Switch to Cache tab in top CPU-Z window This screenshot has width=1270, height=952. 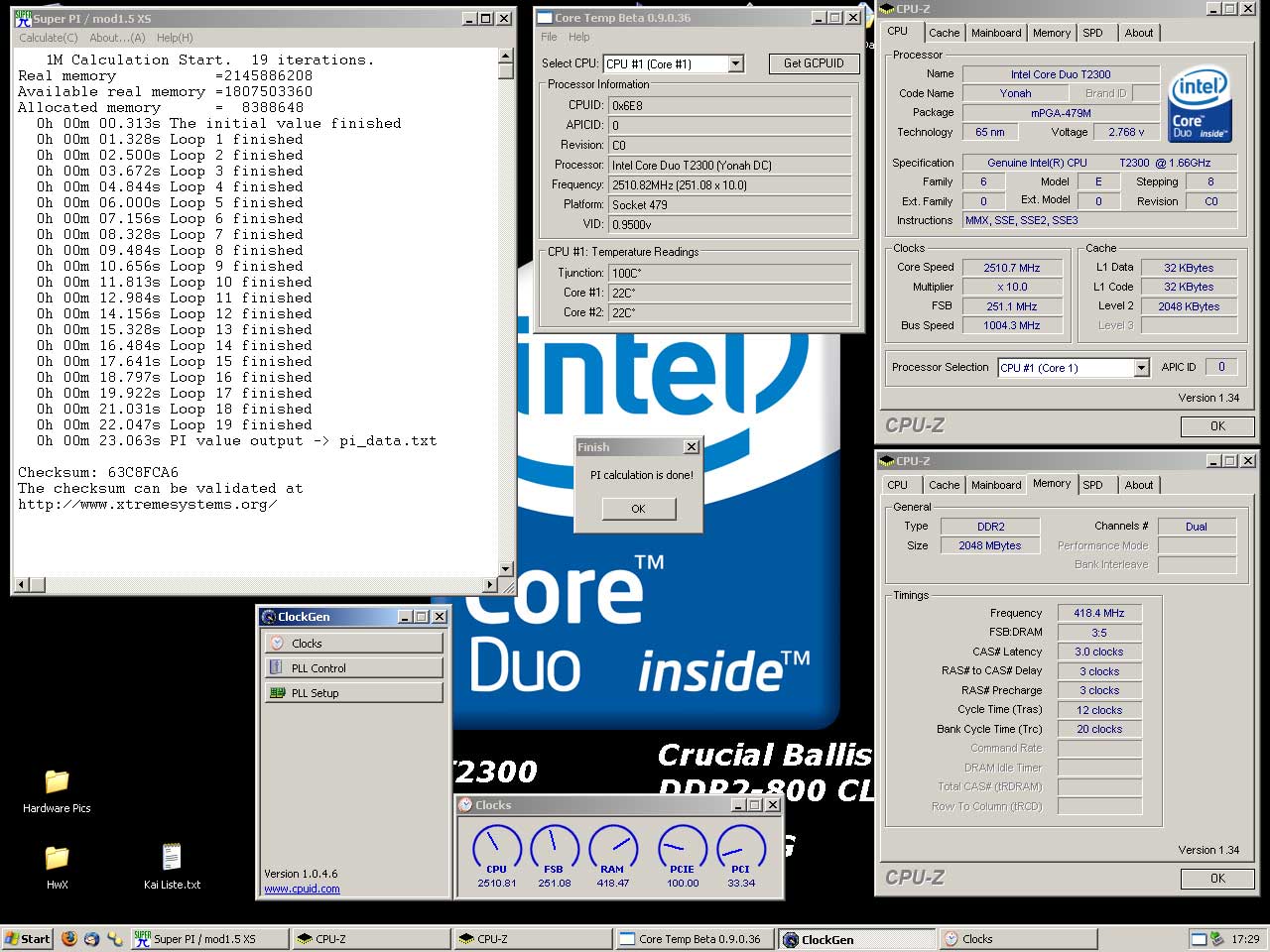pyautogui.click(x=944, y=33)
